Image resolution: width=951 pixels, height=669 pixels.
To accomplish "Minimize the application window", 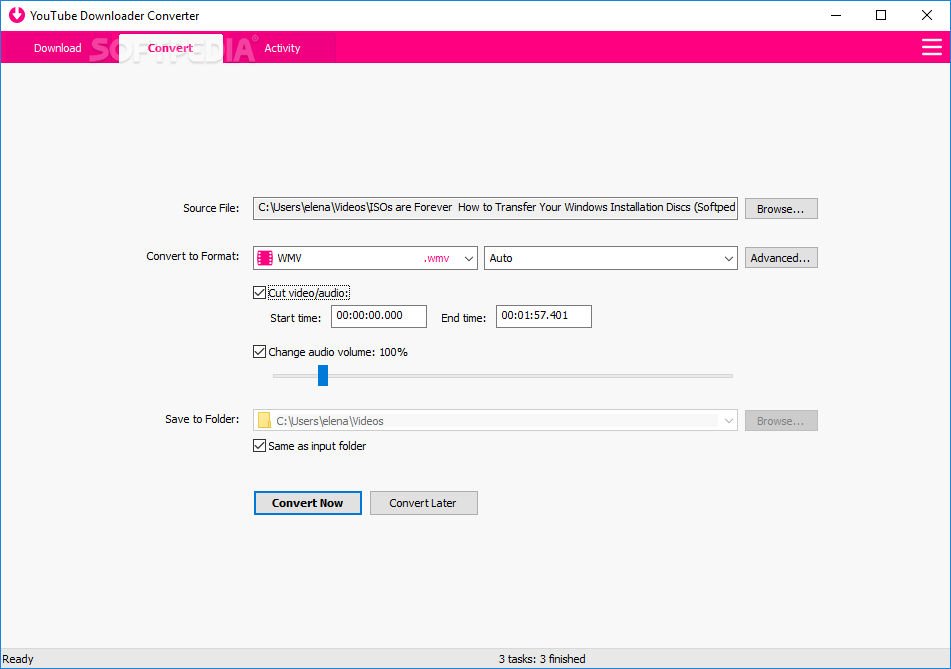I will 835,15.
